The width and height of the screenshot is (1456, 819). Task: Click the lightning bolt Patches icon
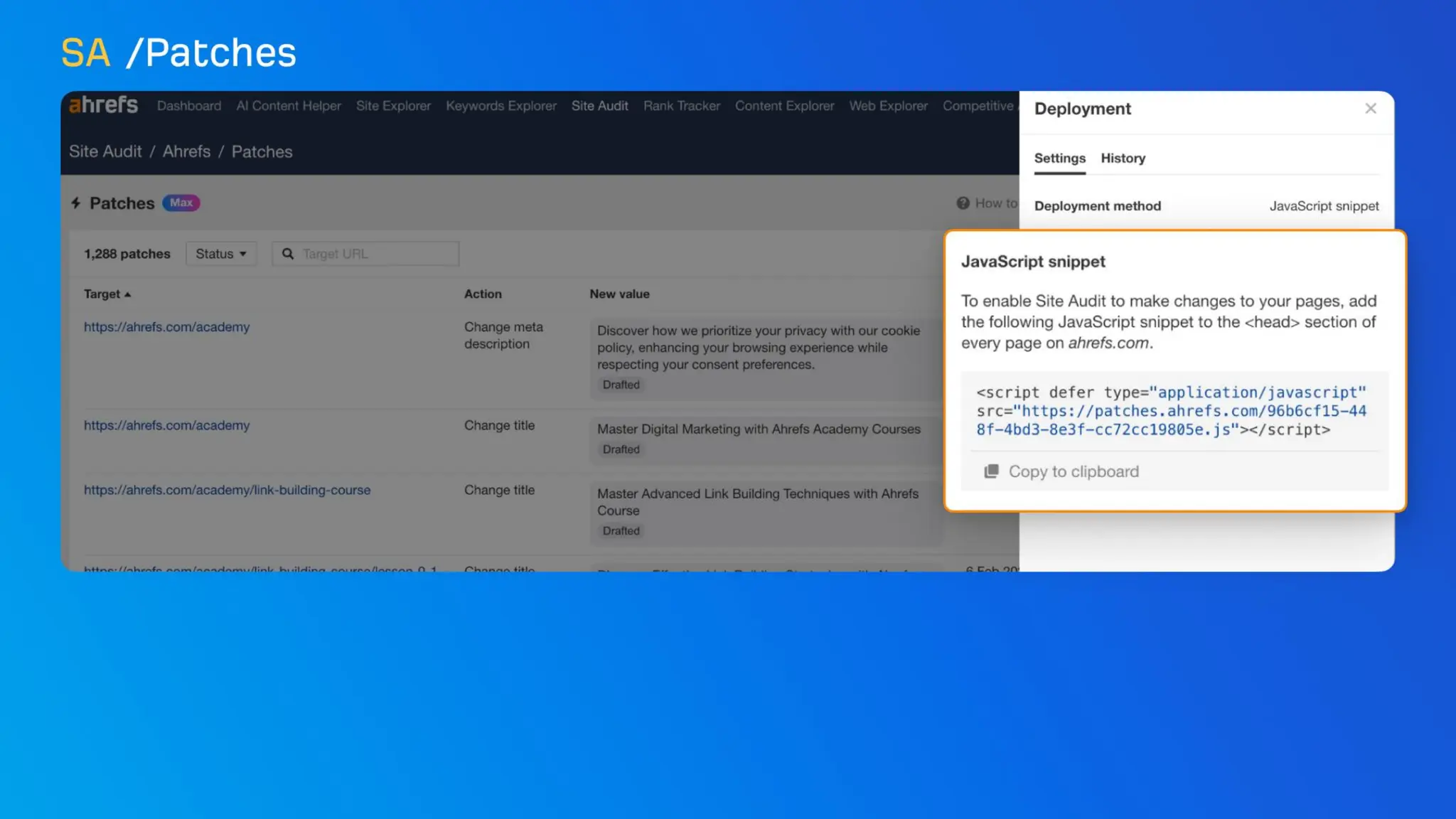point(76,203)
